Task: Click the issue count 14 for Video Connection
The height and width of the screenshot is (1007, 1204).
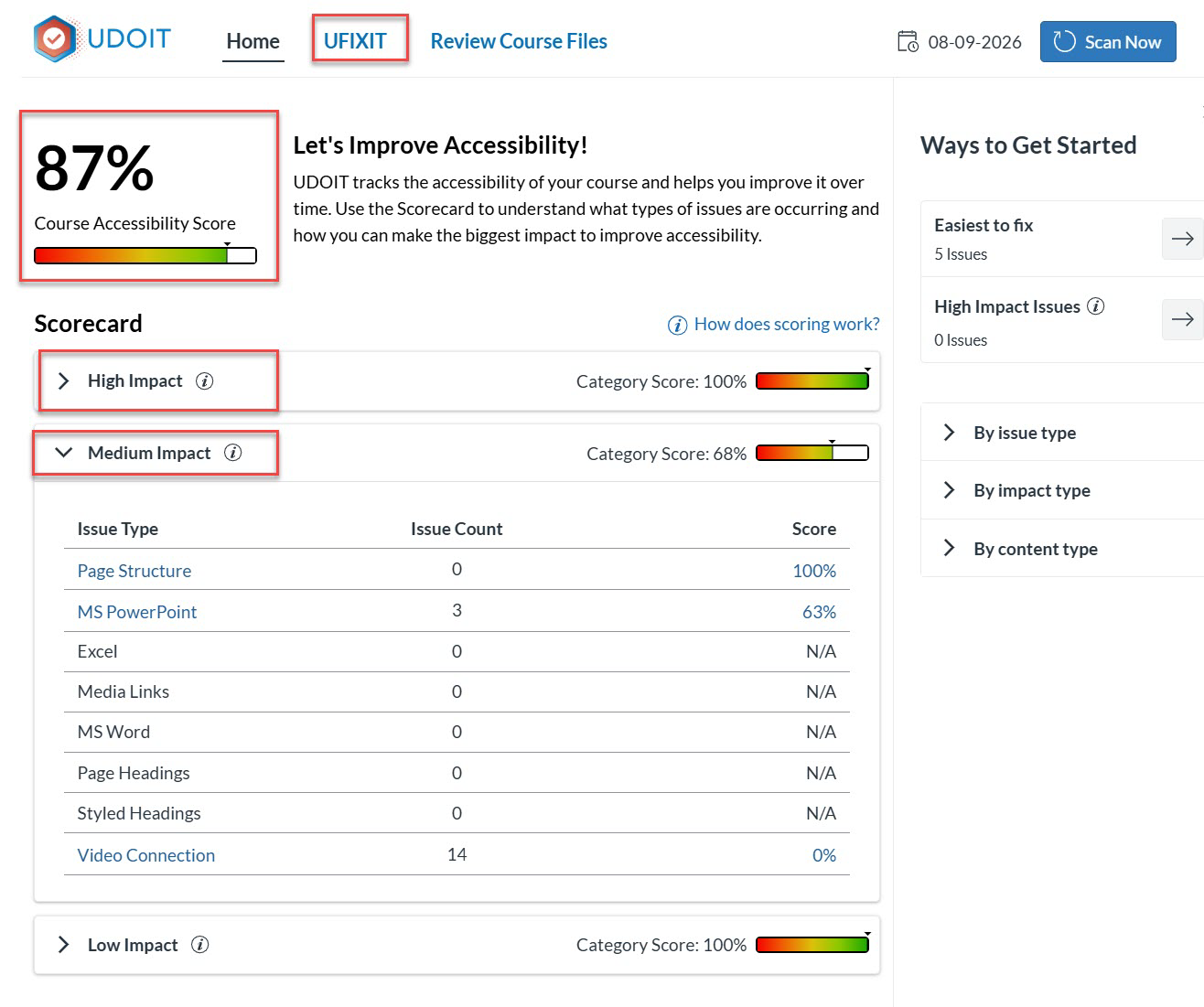Action: pos(457,854)
